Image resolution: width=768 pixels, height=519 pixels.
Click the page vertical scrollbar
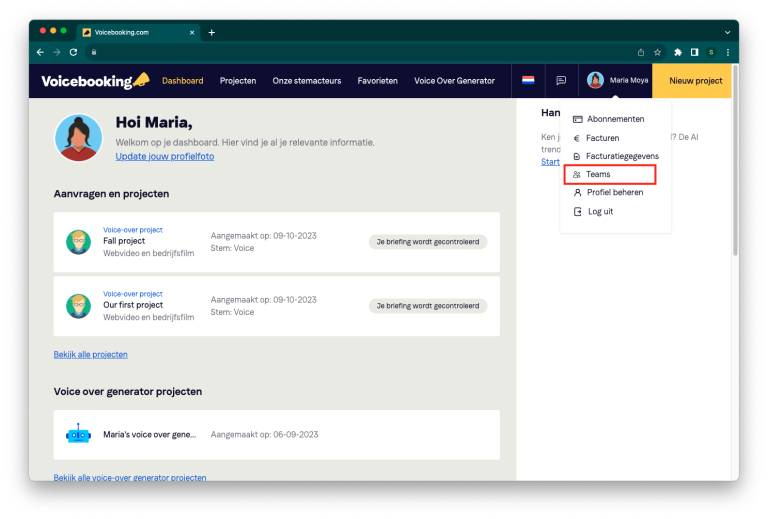(735, 162)
